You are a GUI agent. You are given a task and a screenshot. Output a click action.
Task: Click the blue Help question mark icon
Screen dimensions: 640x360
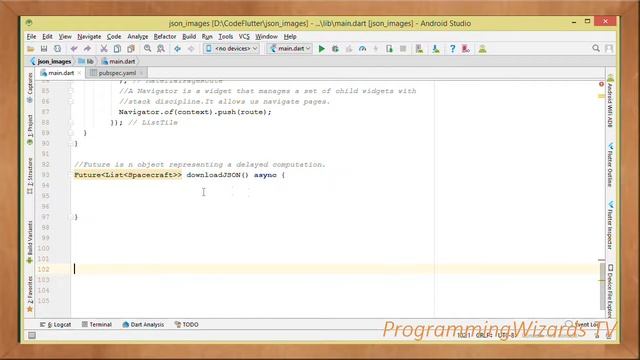[452, 49]
